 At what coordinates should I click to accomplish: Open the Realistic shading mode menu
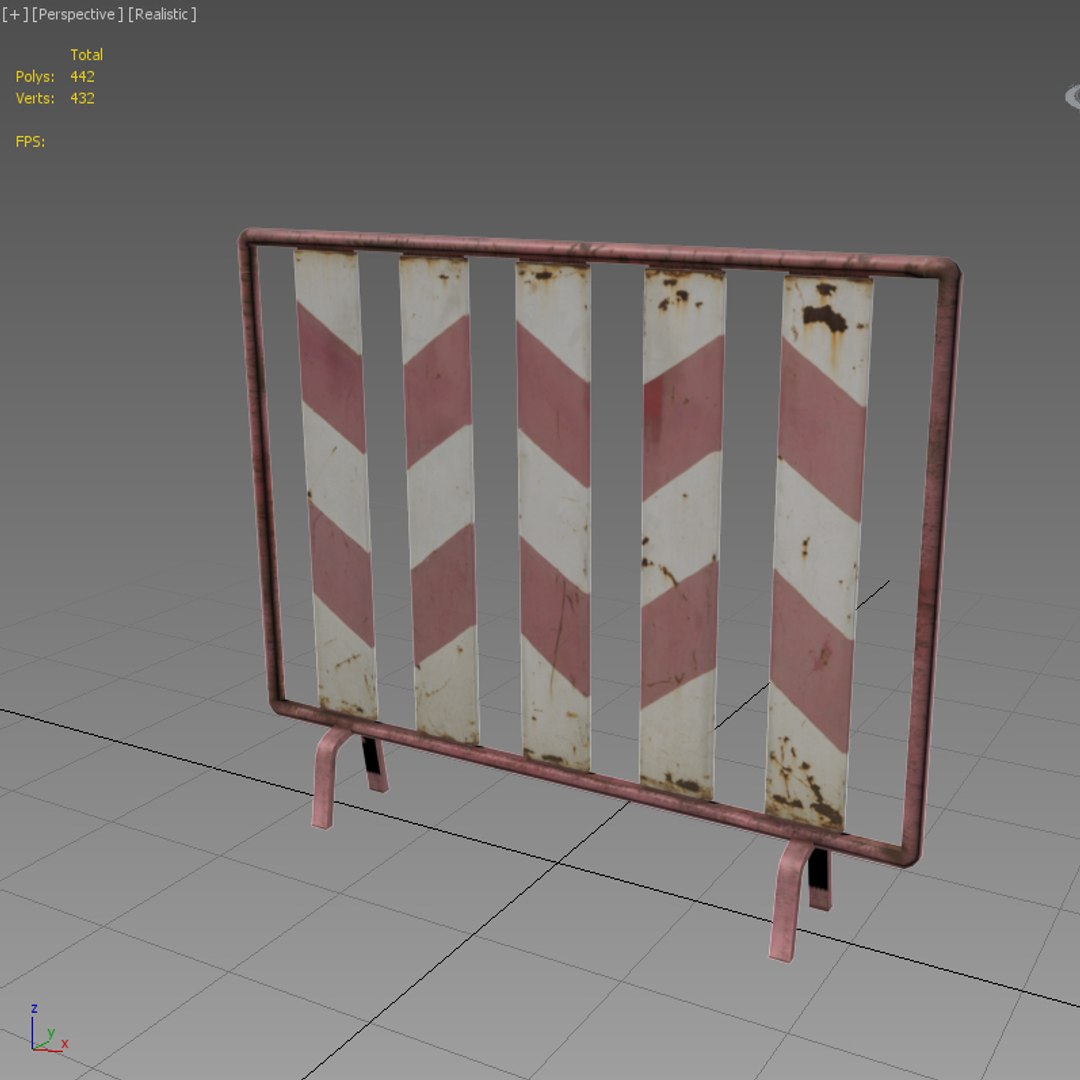coord(163,14)
